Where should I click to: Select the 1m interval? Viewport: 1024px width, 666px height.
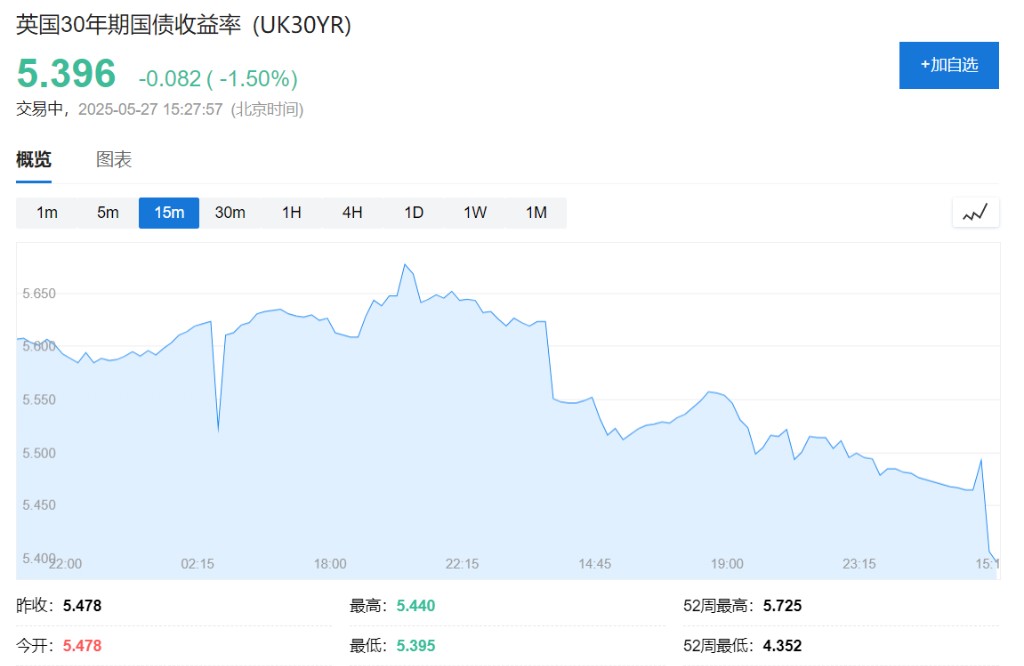(x=47, y=212)
